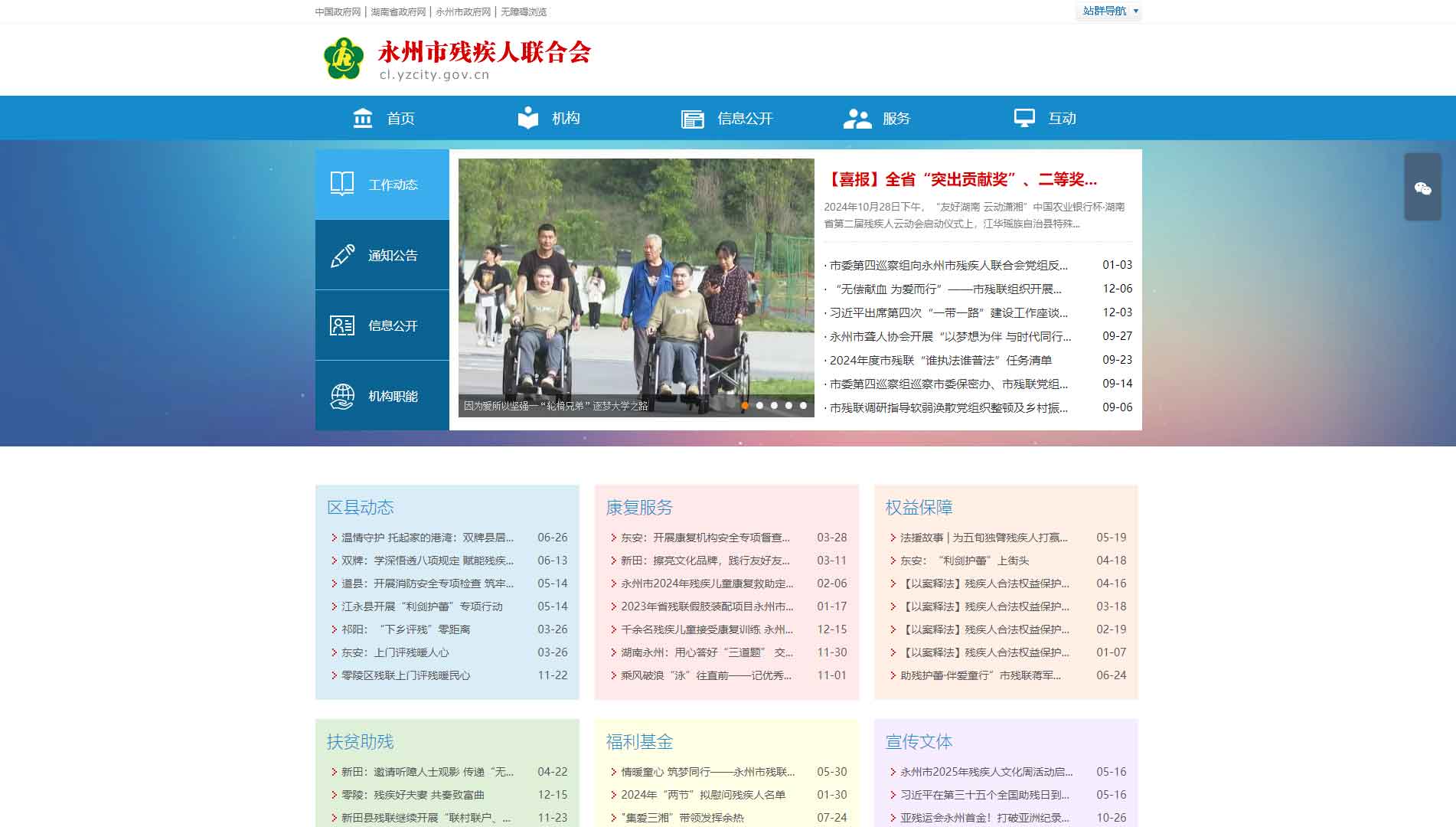Open 首页 navigation menu item
Screen dimensions: 1456x827
[400, 119]
